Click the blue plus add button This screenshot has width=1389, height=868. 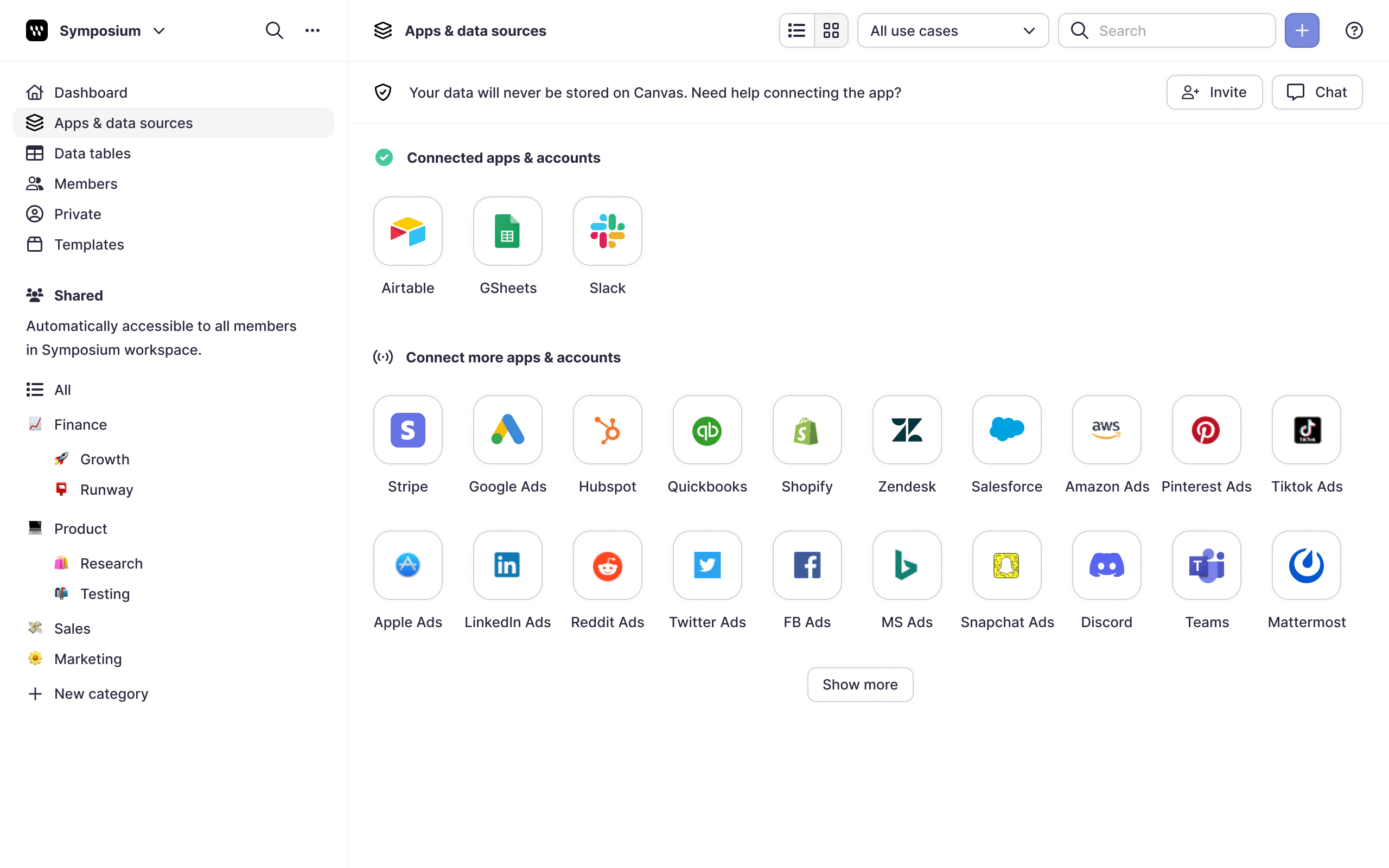(1302, 30)
